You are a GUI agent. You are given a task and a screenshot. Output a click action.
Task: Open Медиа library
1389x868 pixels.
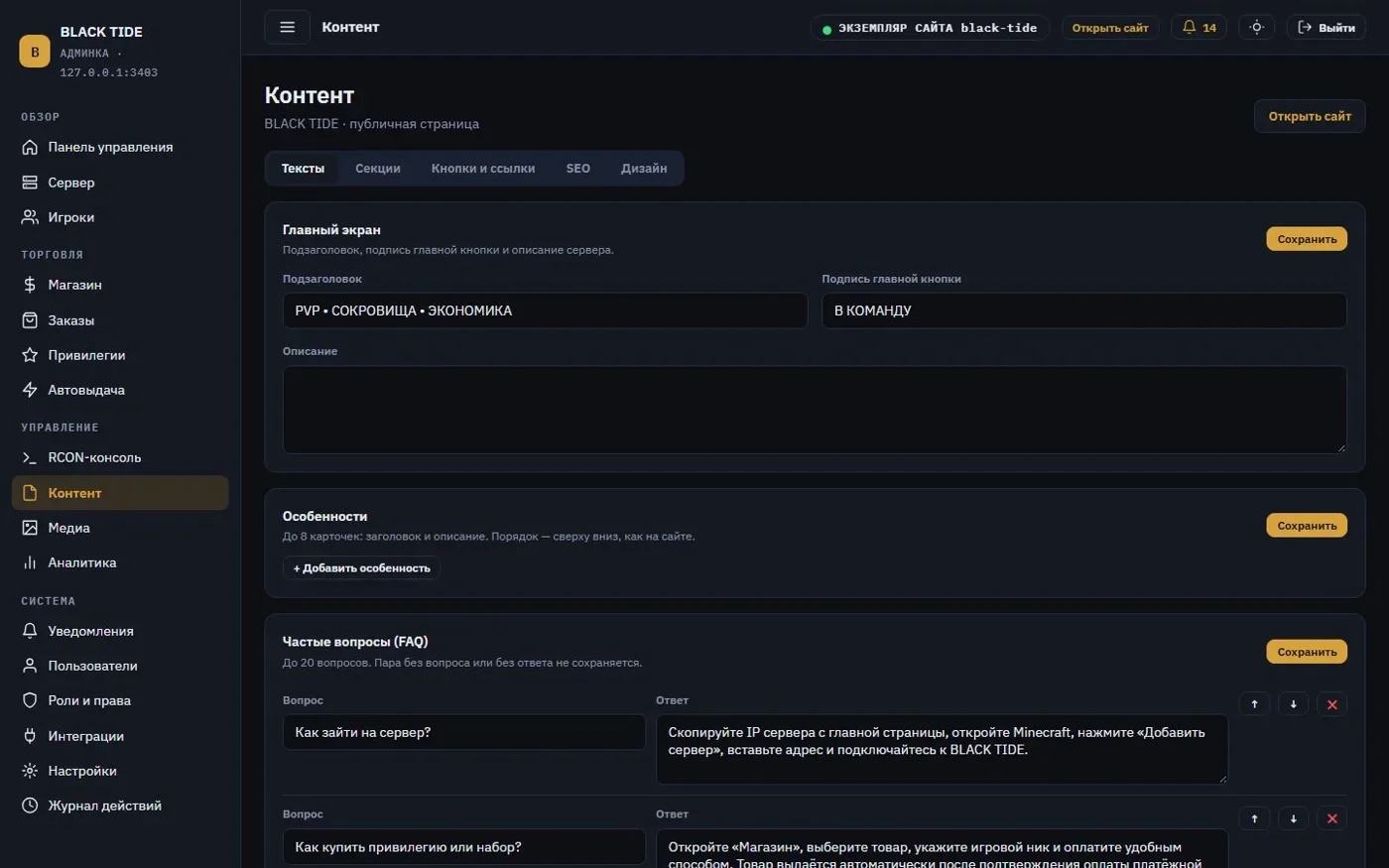(120, 528)
